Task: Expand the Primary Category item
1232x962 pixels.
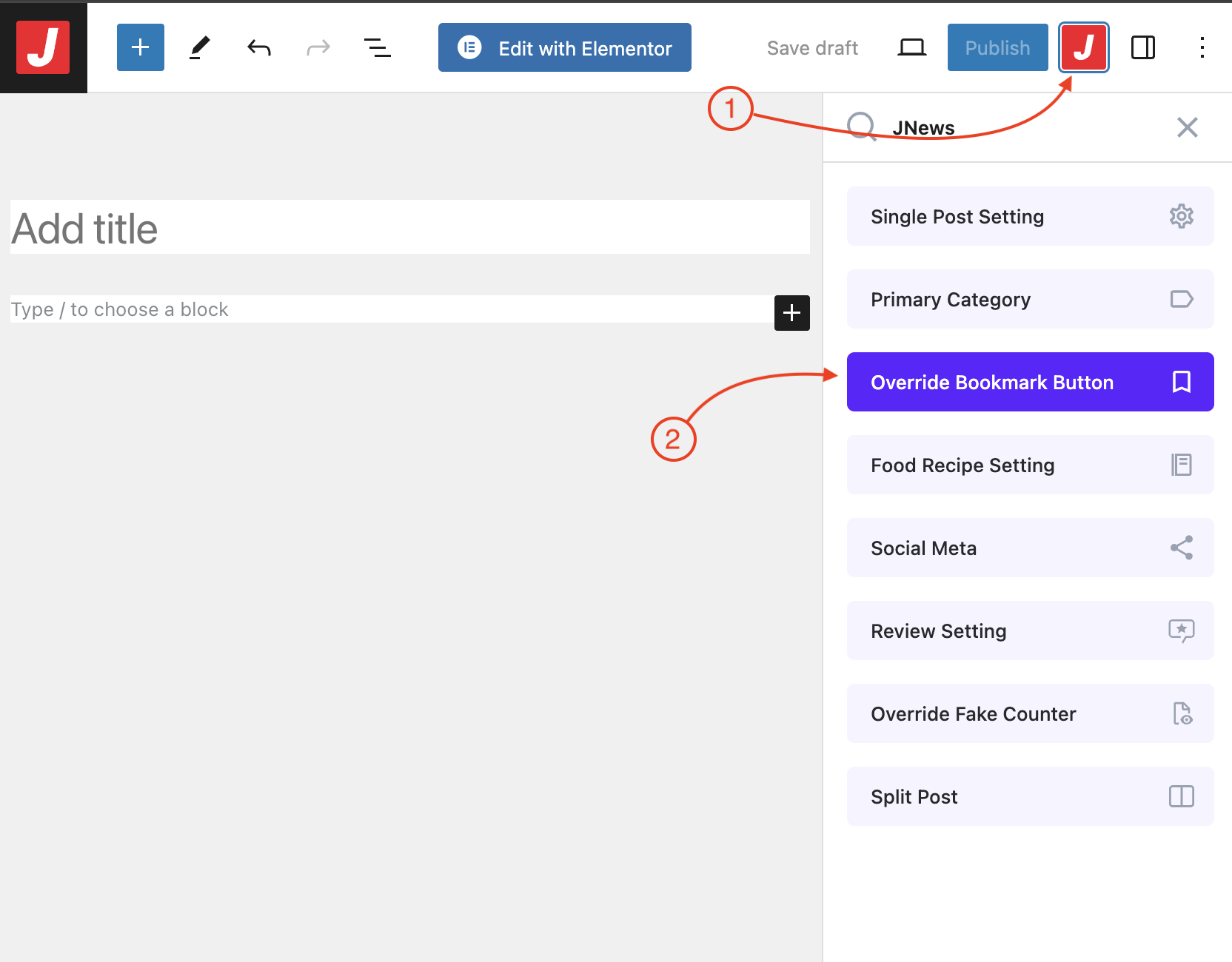Action: point(1030,299)
